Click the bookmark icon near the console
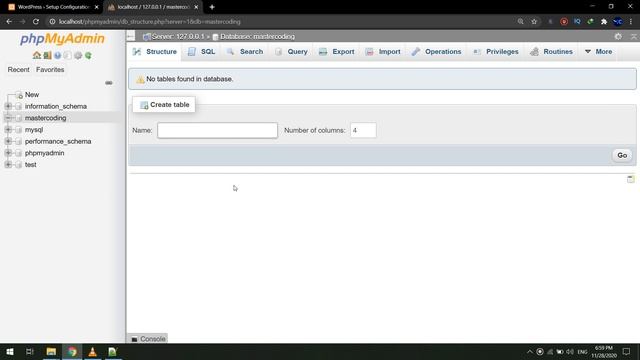The image size is (640, 360). 631,179
